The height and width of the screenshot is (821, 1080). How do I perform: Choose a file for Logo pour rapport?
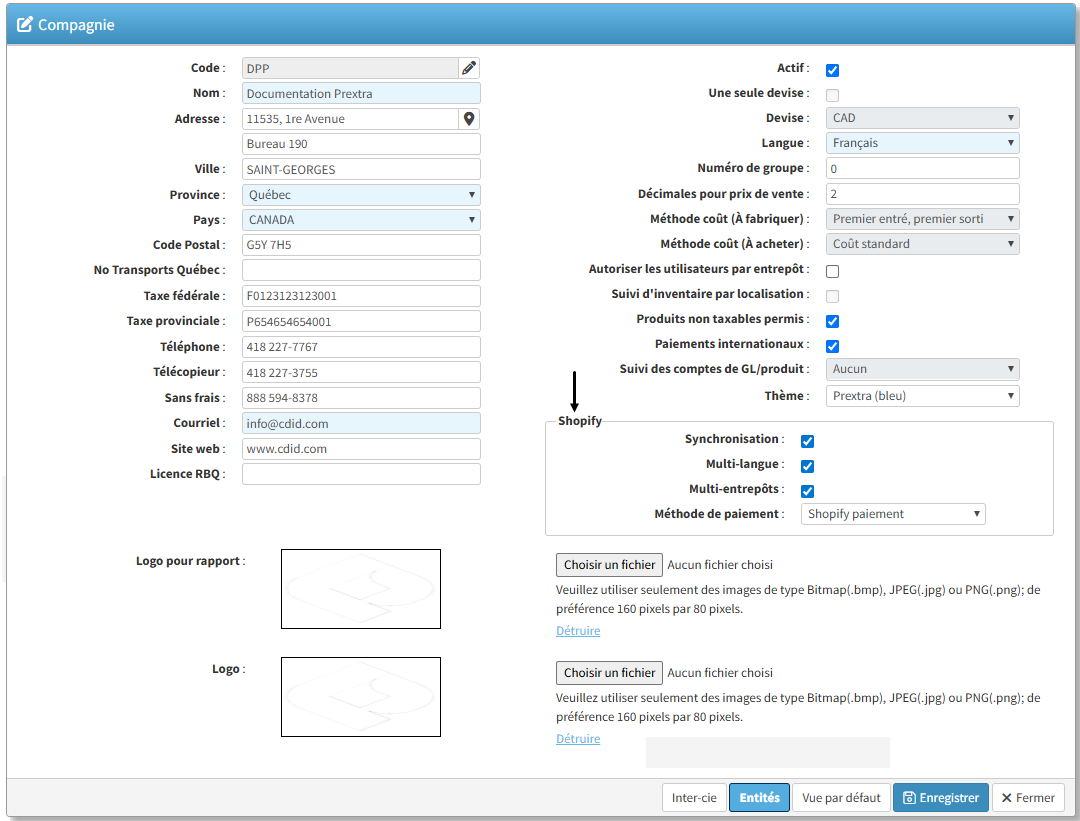[x=609, y=565]
